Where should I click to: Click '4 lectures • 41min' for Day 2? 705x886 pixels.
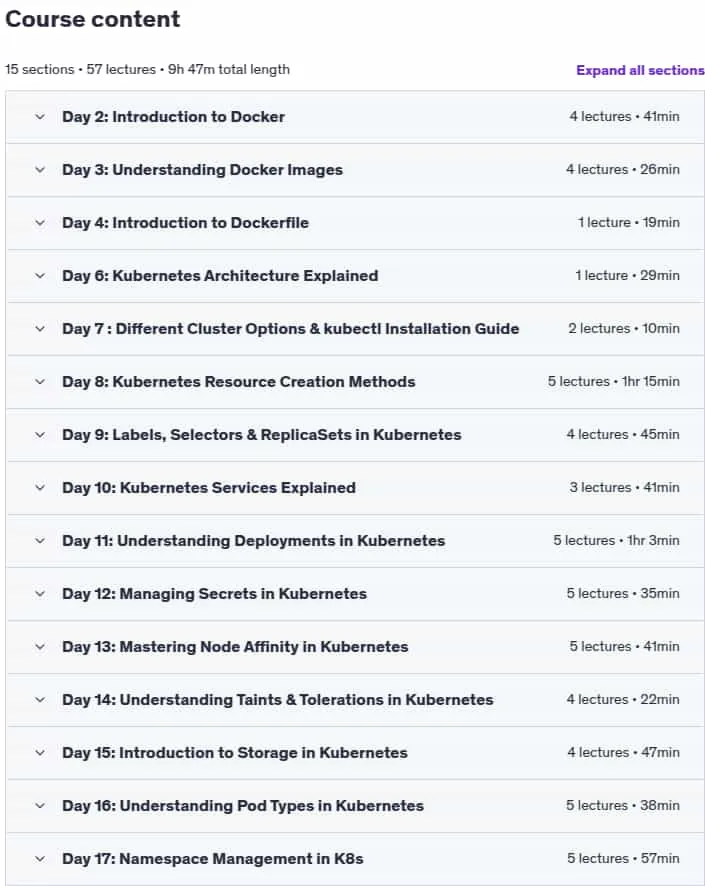(x=624, y=116)
